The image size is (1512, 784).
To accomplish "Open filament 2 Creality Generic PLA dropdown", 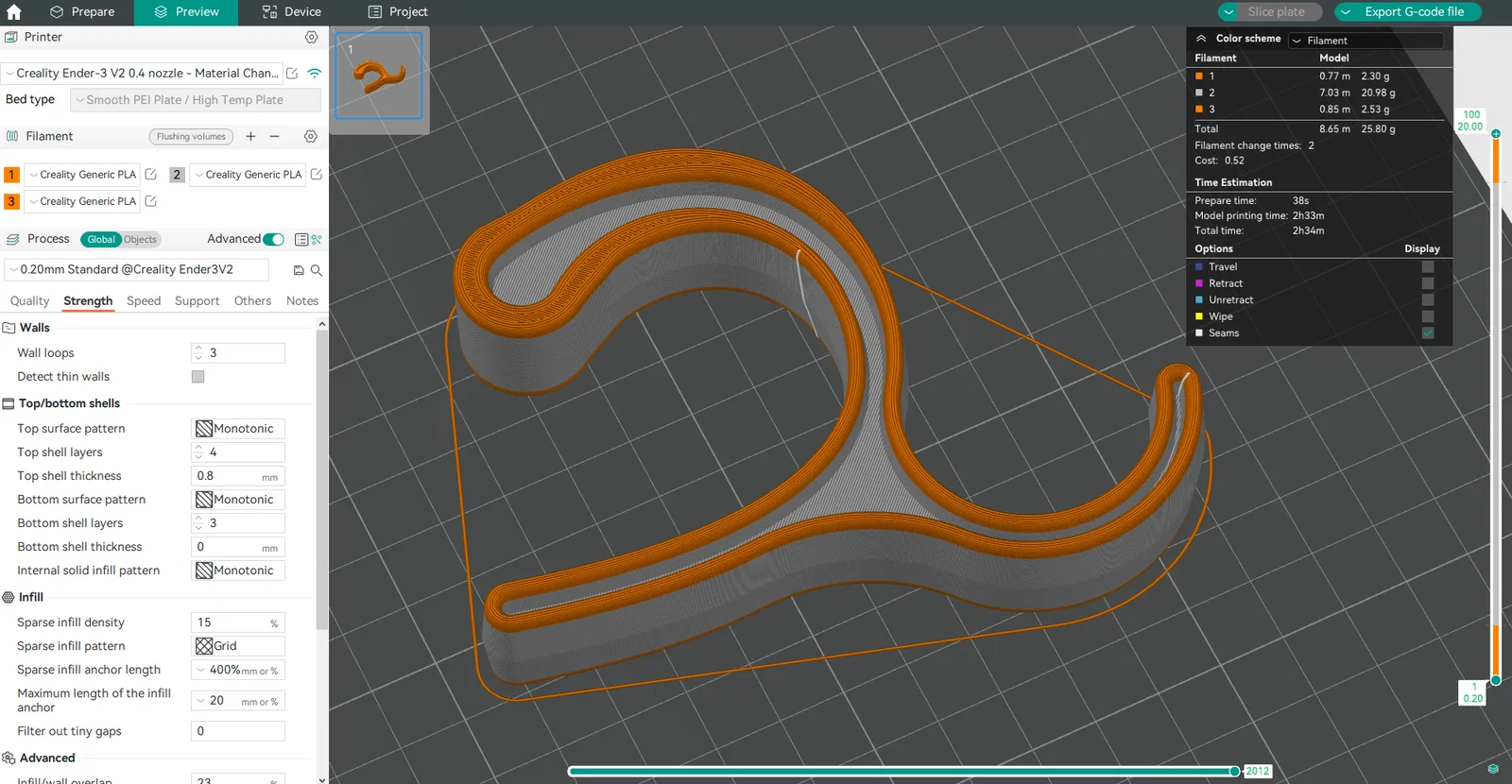I will (x=249, y=174).
